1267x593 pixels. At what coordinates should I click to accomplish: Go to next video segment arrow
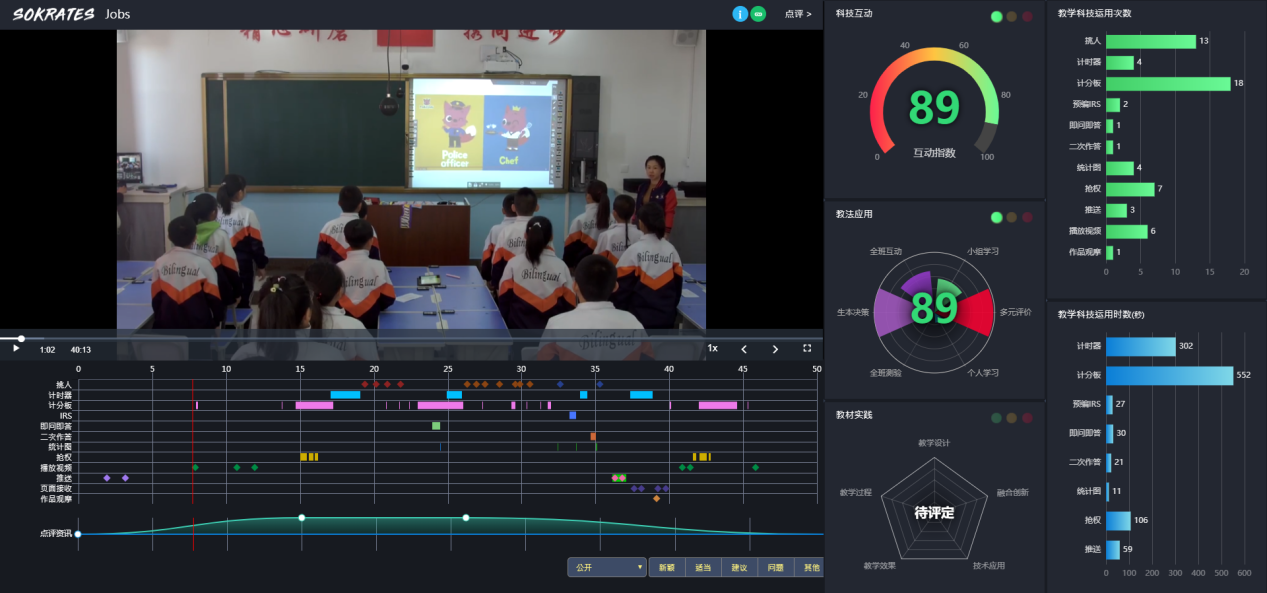(775, 349)
